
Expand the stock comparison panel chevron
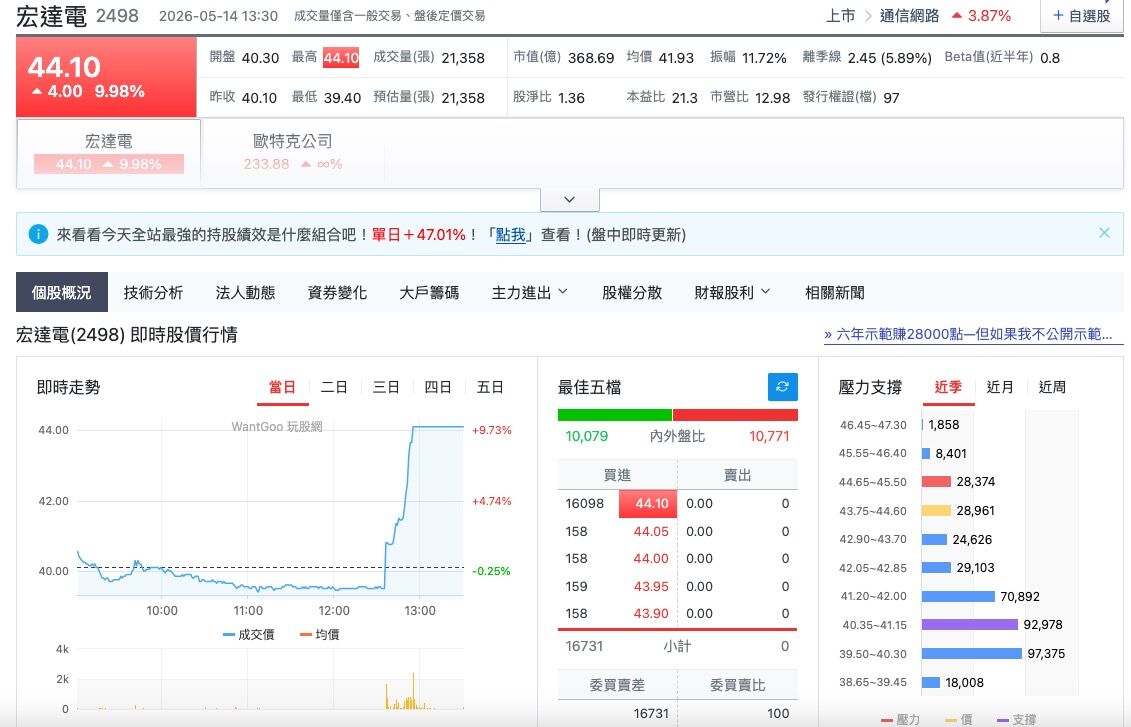pos(570,199)
